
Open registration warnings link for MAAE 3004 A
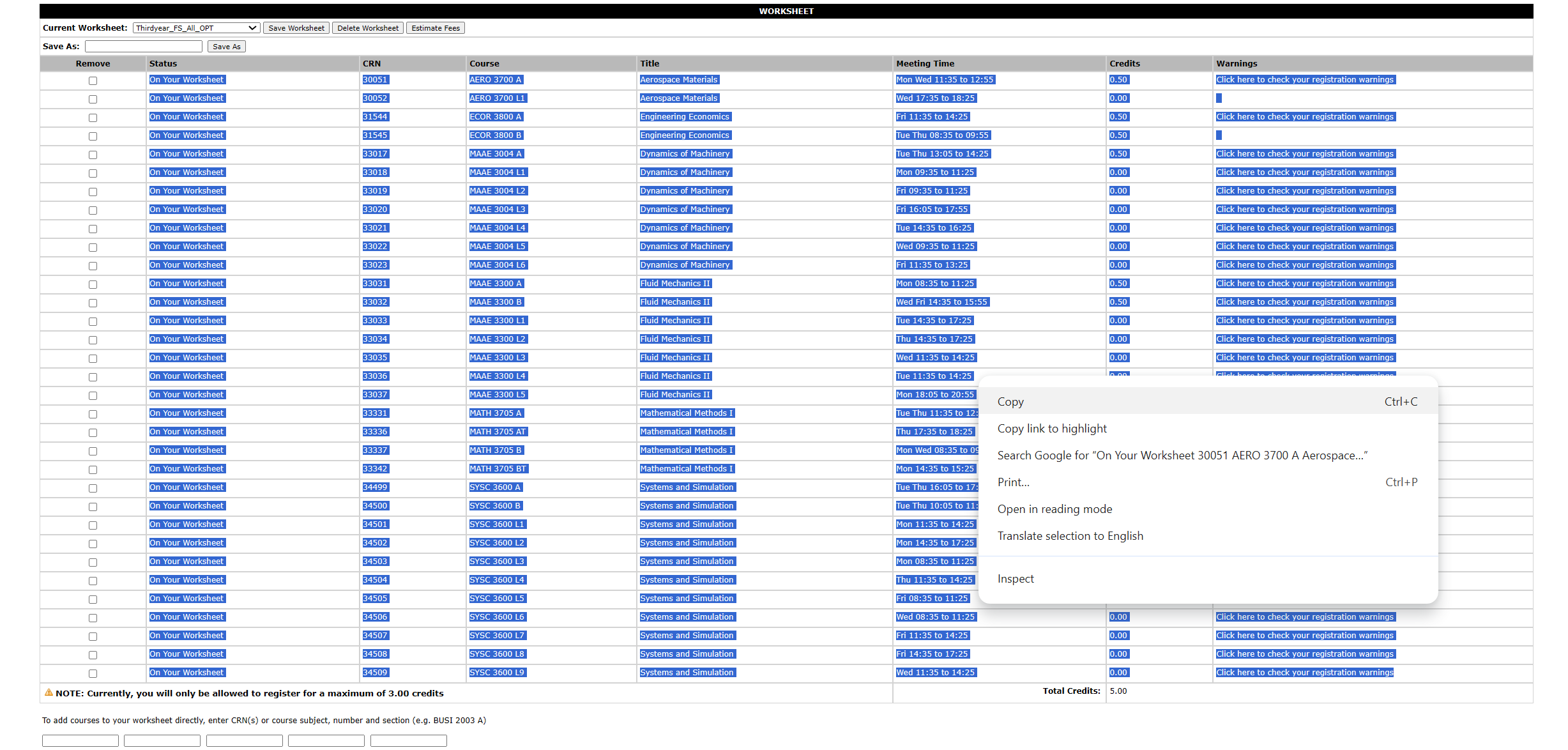[1305, 154]
